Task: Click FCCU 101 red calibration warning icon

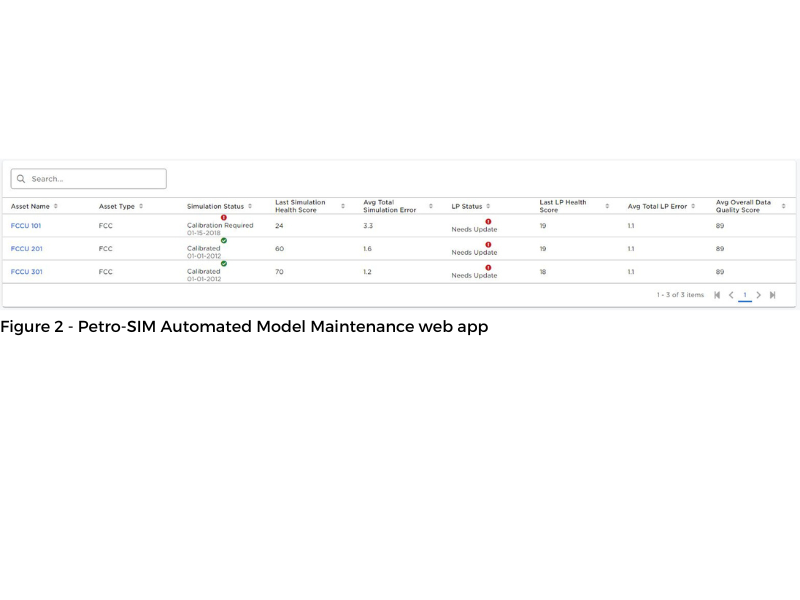Action: pos(223,217)
